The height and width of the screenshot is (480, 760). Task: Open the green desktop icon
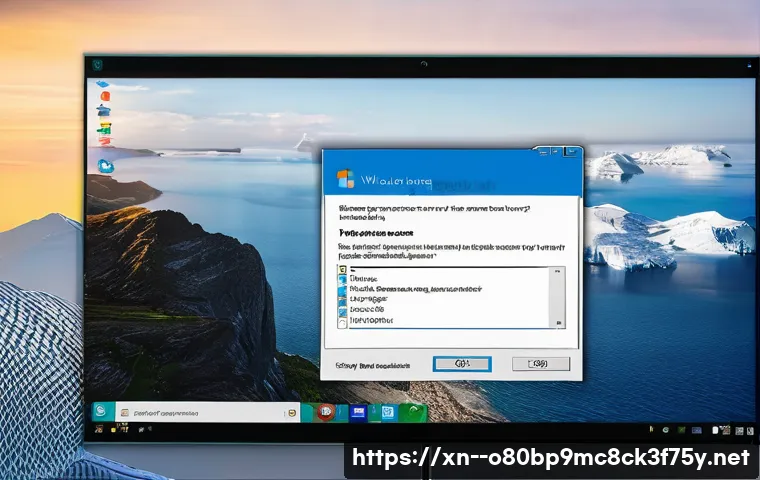click(104, 130)
